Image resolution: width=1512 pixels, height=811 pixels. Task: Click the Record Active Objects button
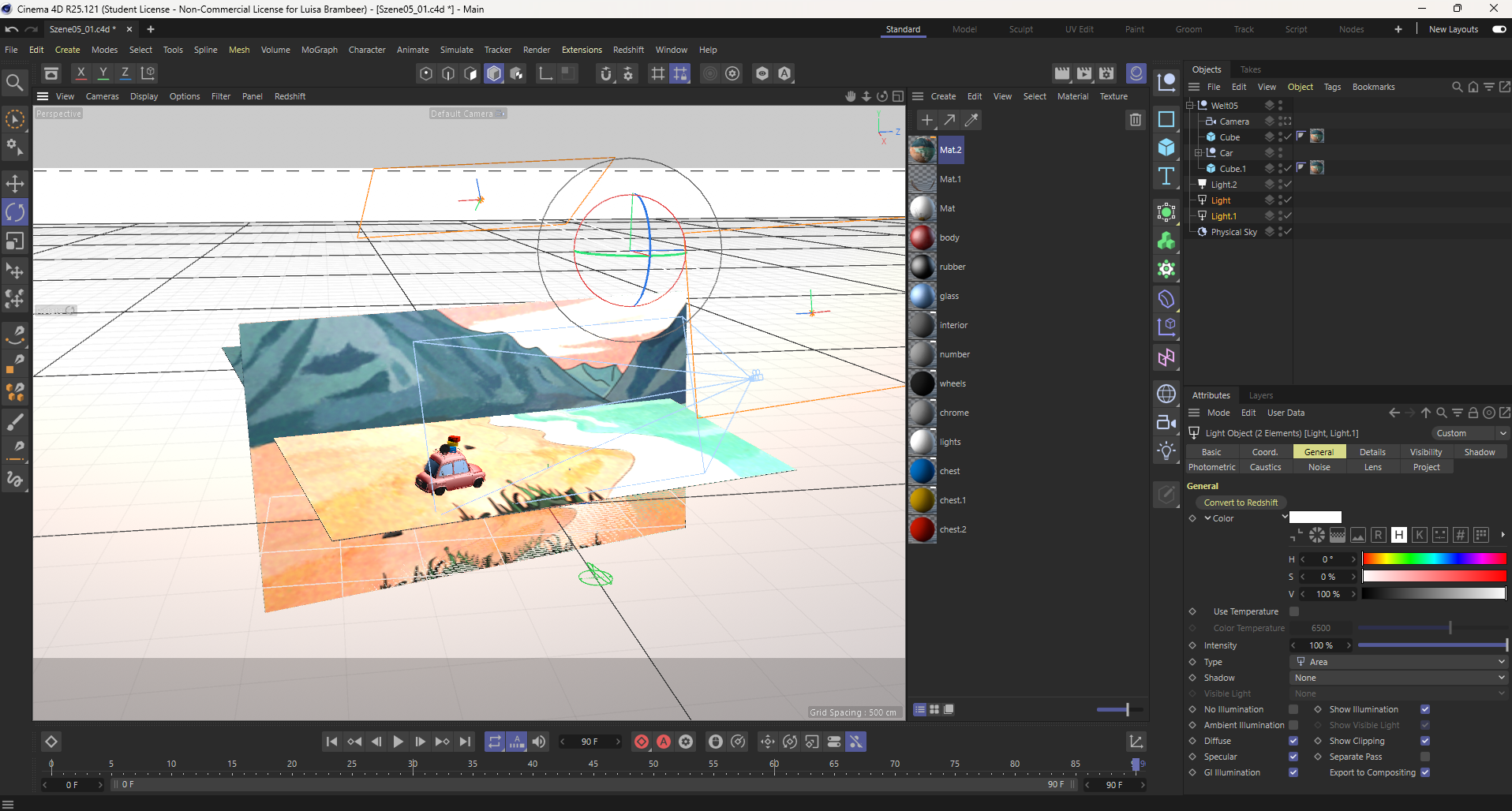(x=642, y=742)
